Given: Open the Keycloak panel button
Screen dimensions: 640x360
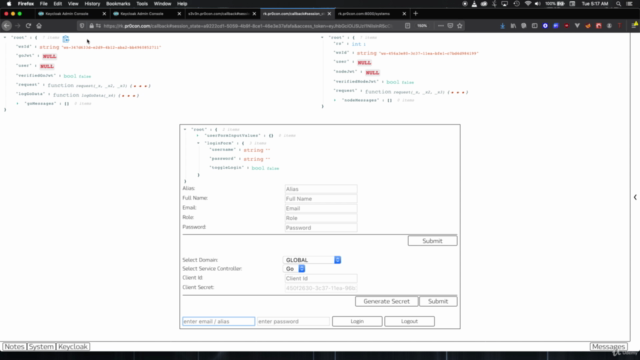Looking at the screenshot, I should click(x=73, y=347).
